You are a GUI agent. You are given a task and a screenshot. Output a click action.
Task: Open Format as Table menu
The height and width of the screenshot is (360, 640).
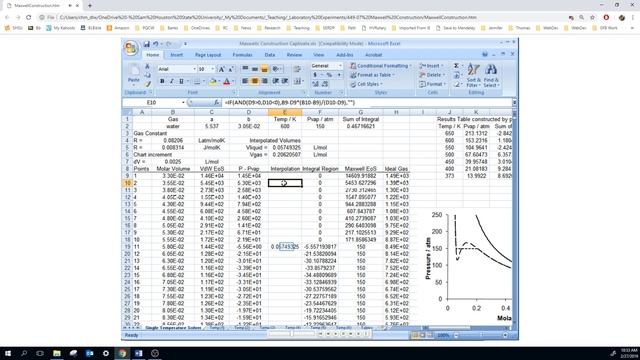point(372,75)
